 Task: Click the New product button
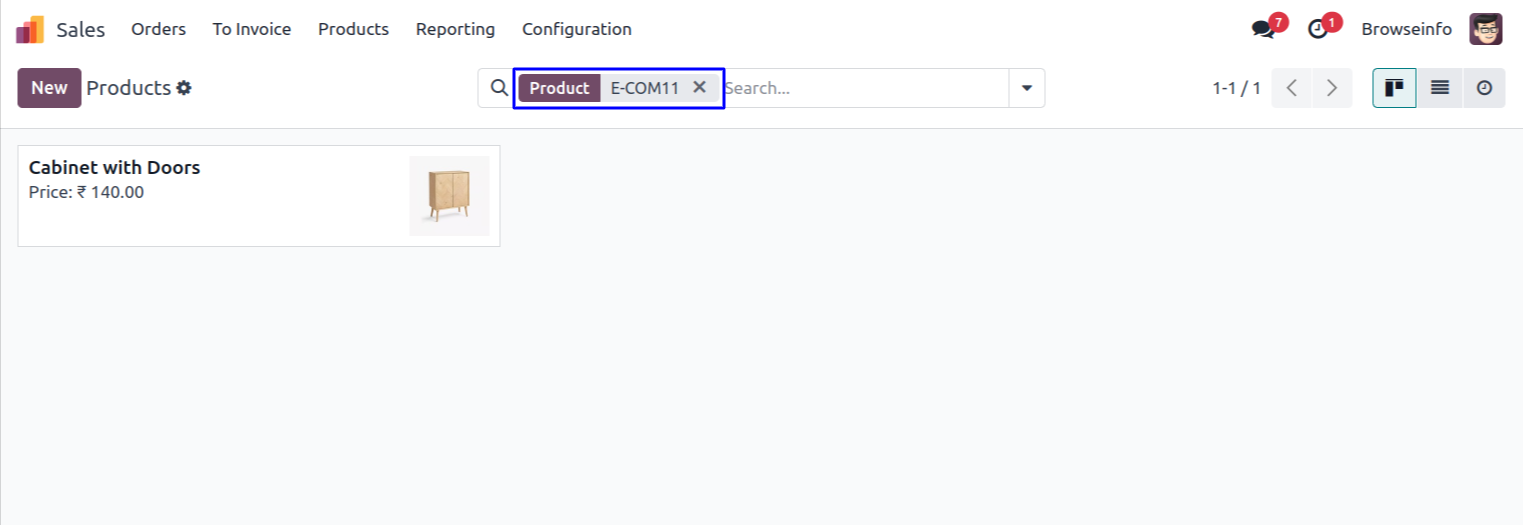49,88
